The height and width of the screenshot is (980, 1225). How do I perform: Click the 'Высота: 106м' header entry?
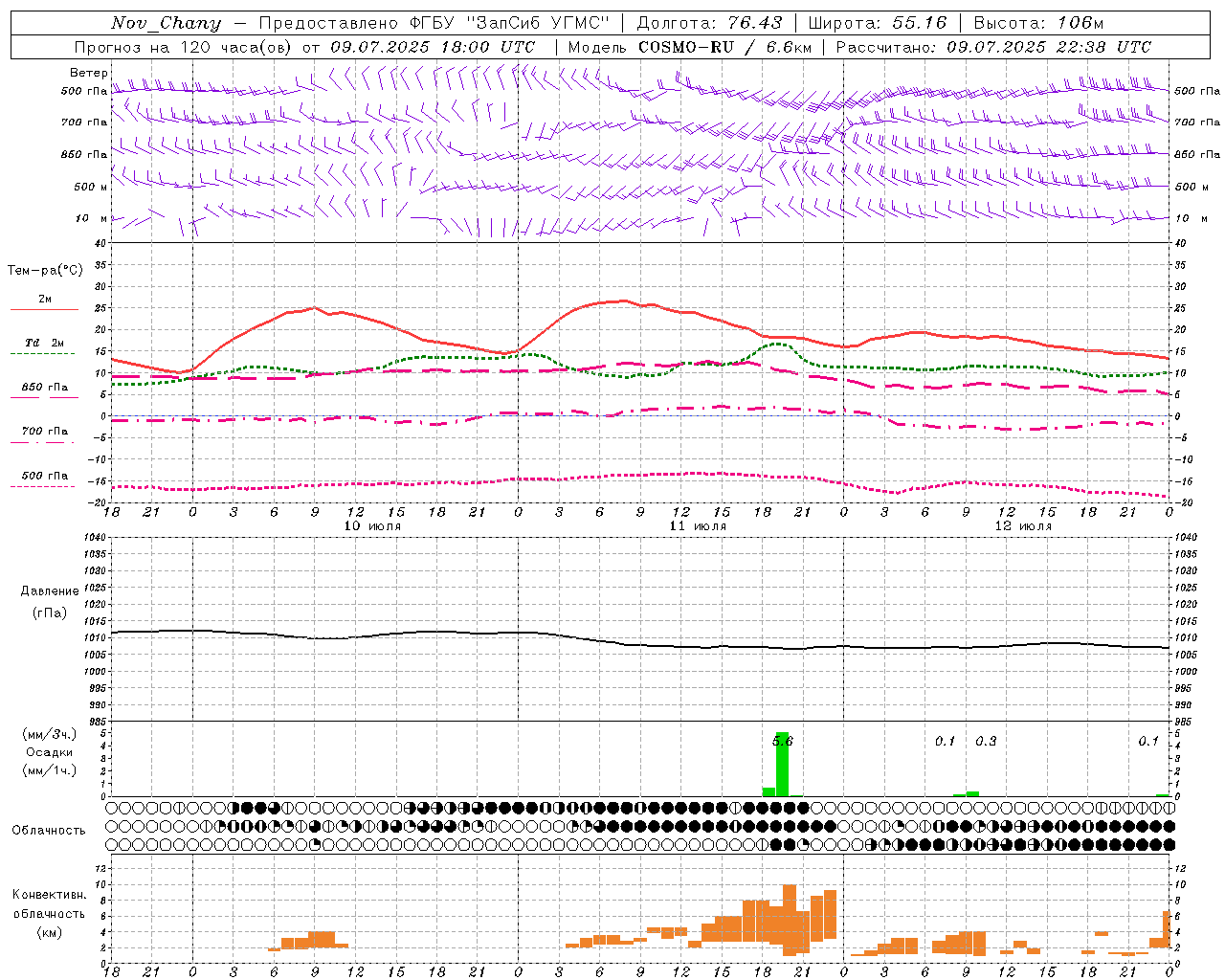pos(1038,23)
